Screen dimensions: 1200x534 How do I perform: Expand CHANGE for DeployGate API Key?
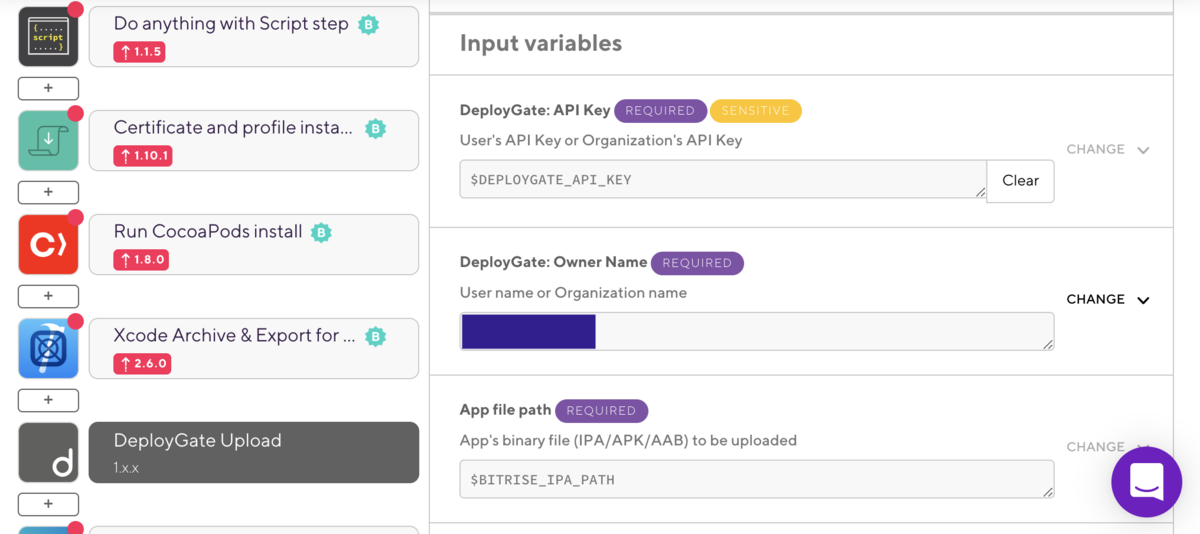pos(1108,149)
